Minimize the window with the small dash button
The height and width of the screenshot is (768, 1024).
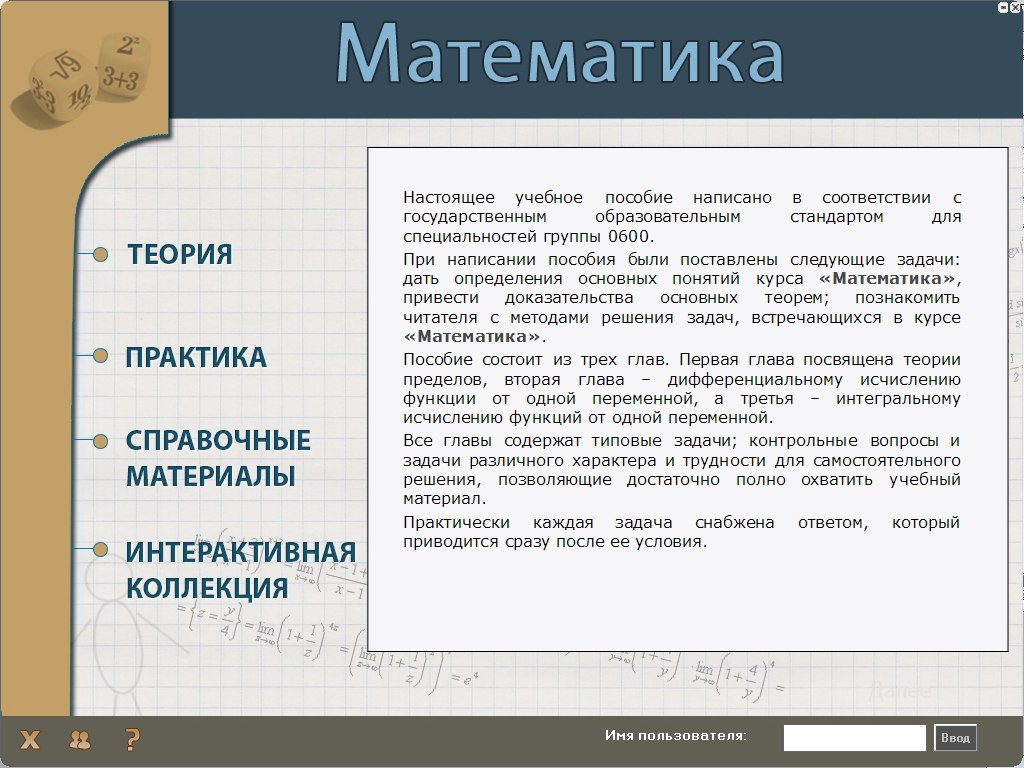[x=1003, y=6]
